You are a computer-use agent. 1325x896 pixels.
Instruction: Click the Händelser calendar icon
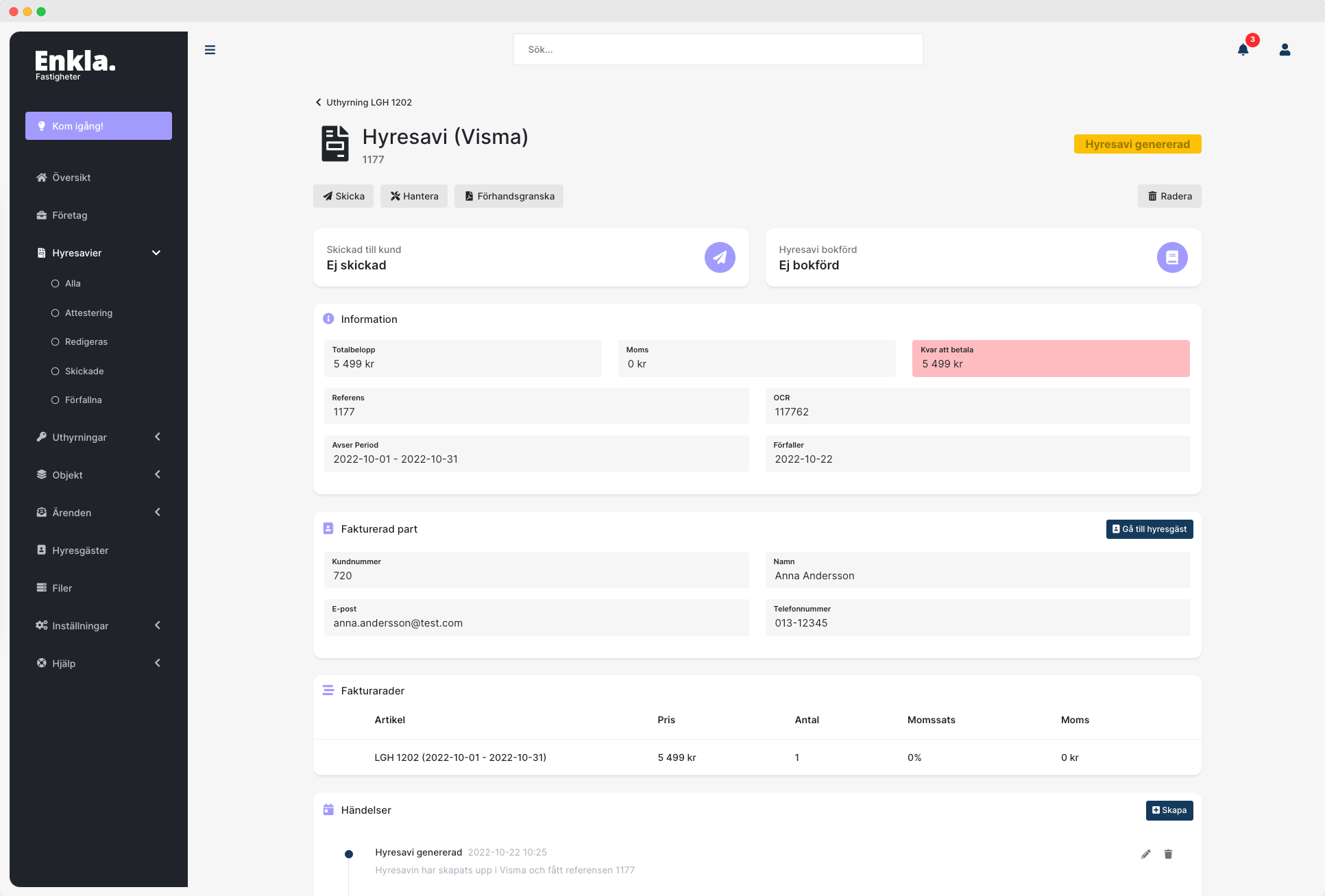click(x=328, y=810)
